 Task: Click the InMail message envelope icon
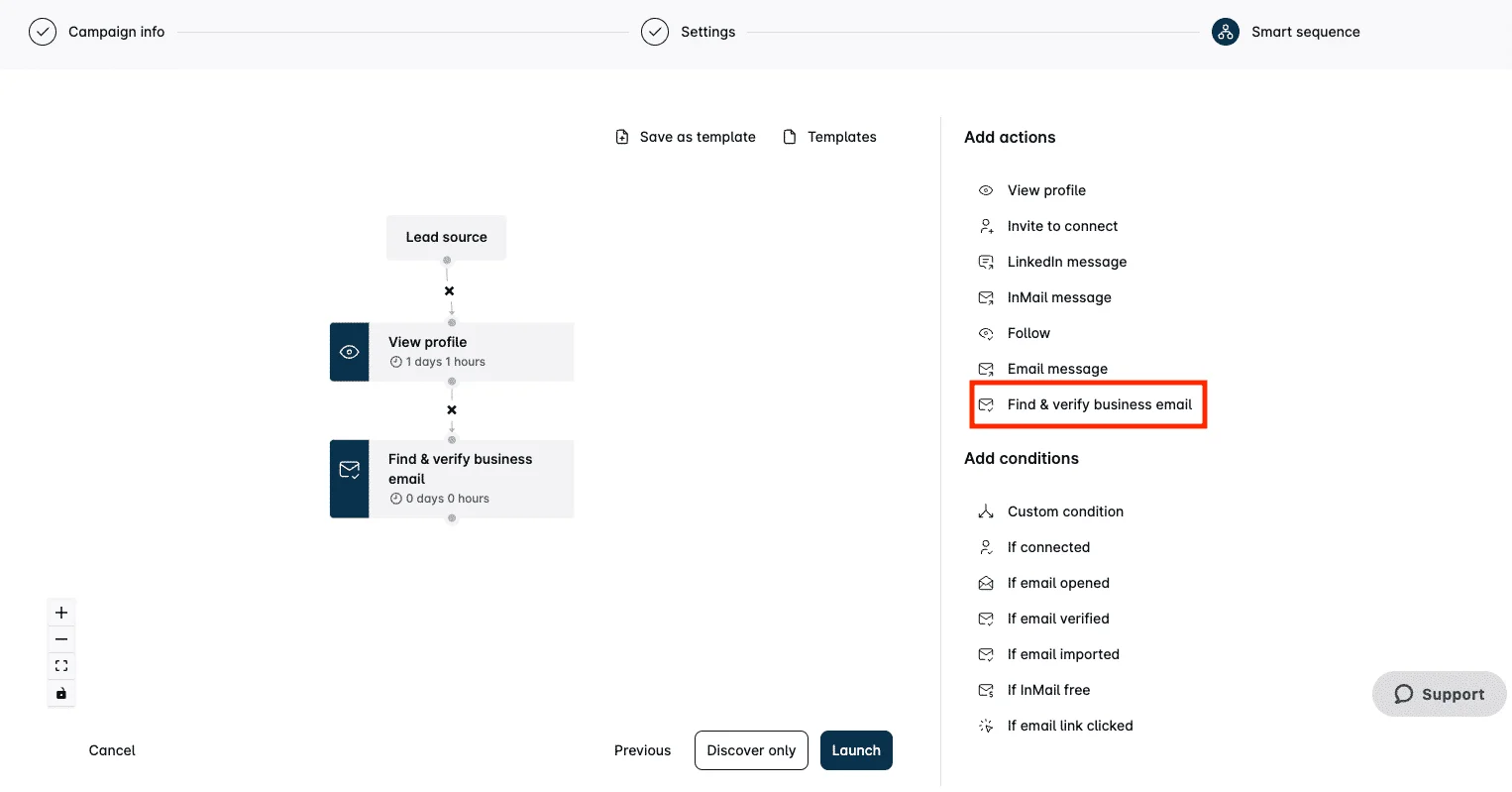986,297
